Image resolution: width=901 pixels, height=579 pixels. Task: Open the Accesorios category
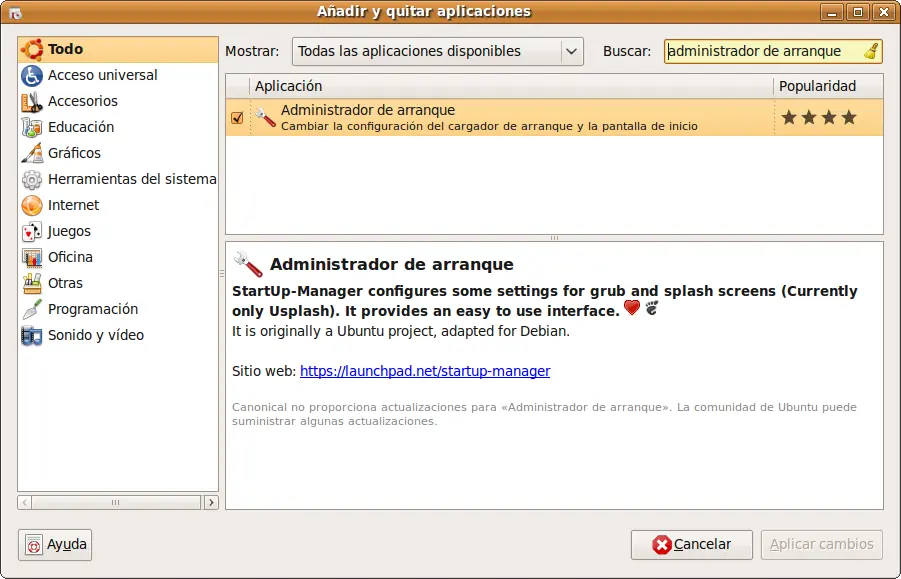[x=80, y=100]
